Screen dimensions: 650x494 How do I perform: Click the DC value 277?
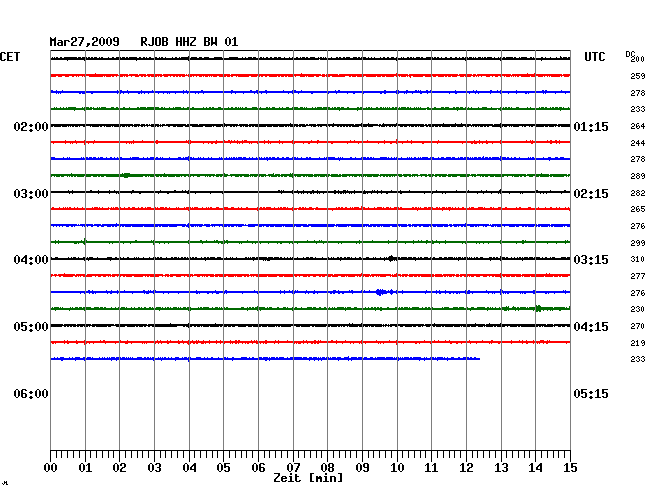point(638,276)
